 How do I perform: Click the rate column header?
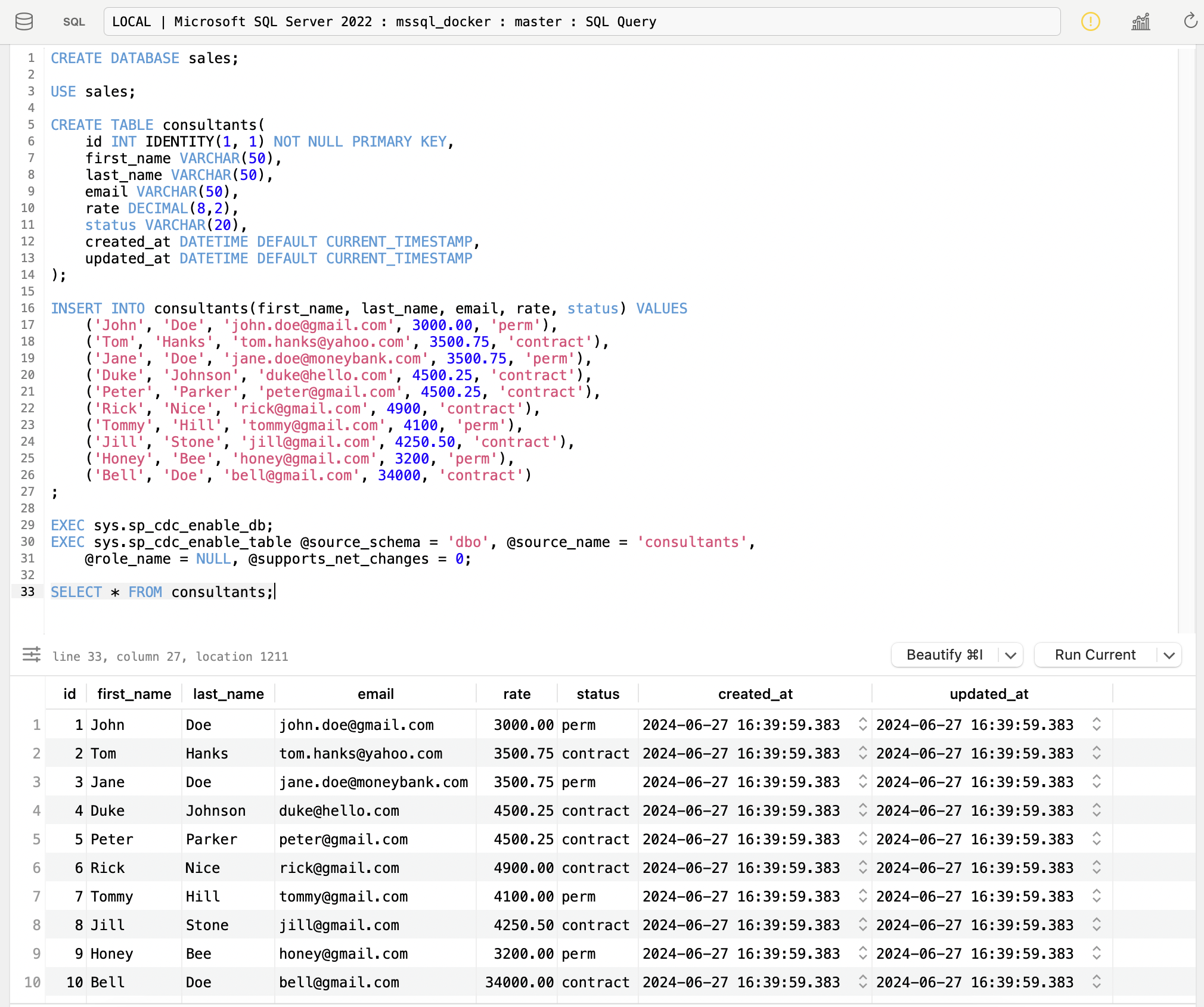[x=516, y=694]
